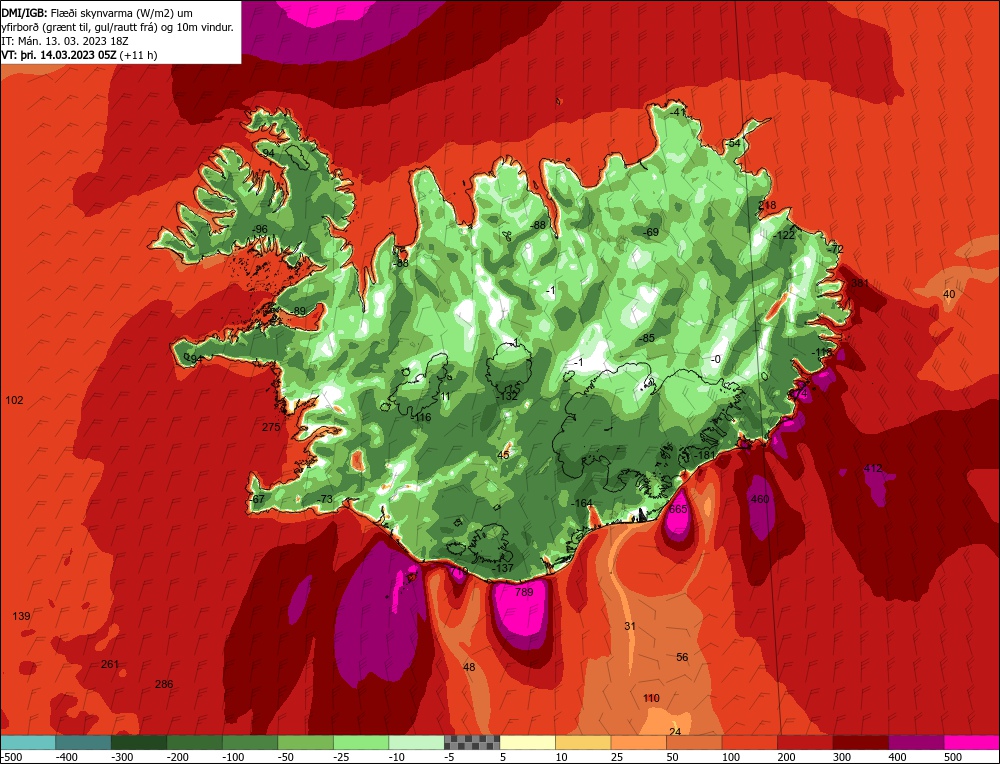
Task: Click the 40 value on the right side
Action: pos(949,293)
